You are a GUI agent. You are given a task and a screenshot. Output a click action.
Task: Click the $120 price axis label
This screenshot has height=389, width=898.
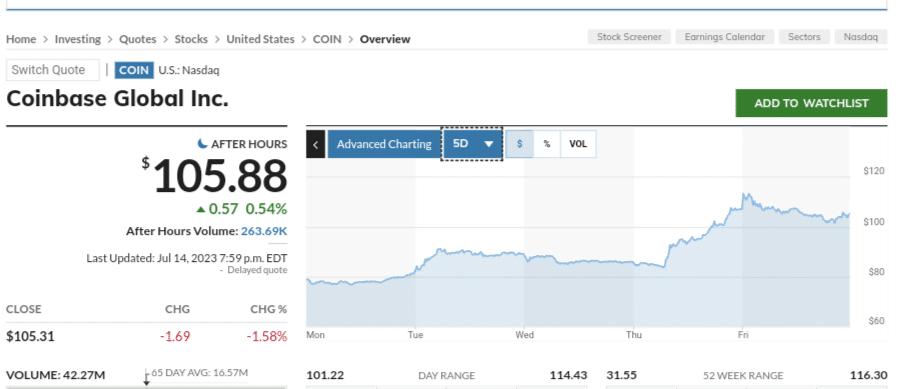click(874, 171)
